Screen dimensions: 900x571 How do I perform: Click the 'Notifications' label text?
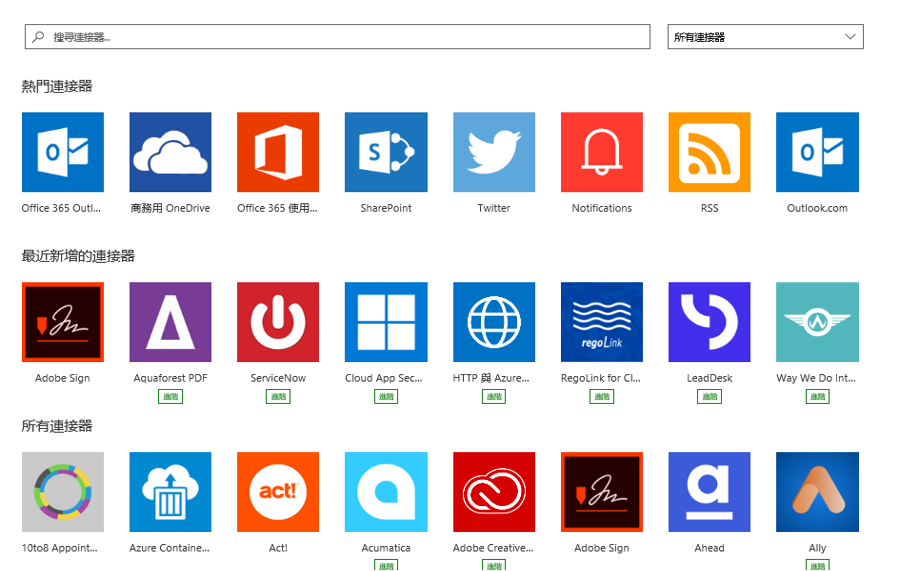(602, 208)
